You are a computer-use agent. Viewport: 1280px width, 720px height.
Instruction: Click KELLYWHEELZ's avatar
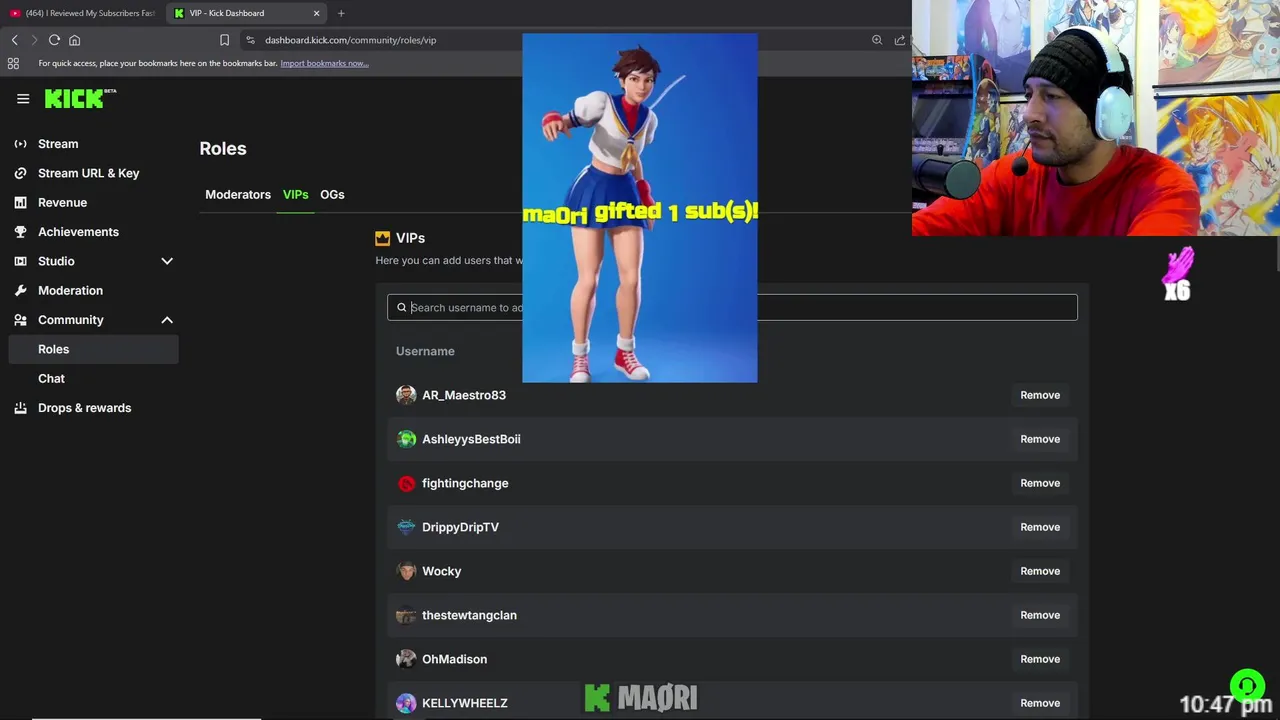click(x=406, y=703)
